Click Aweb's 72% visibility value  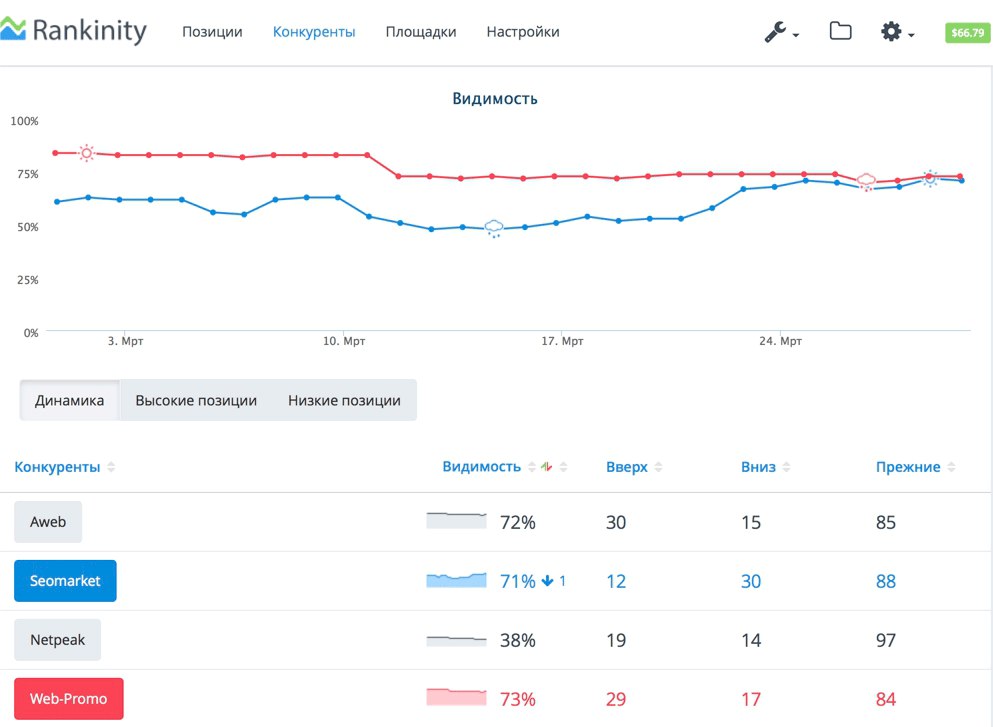pos(518,522)
